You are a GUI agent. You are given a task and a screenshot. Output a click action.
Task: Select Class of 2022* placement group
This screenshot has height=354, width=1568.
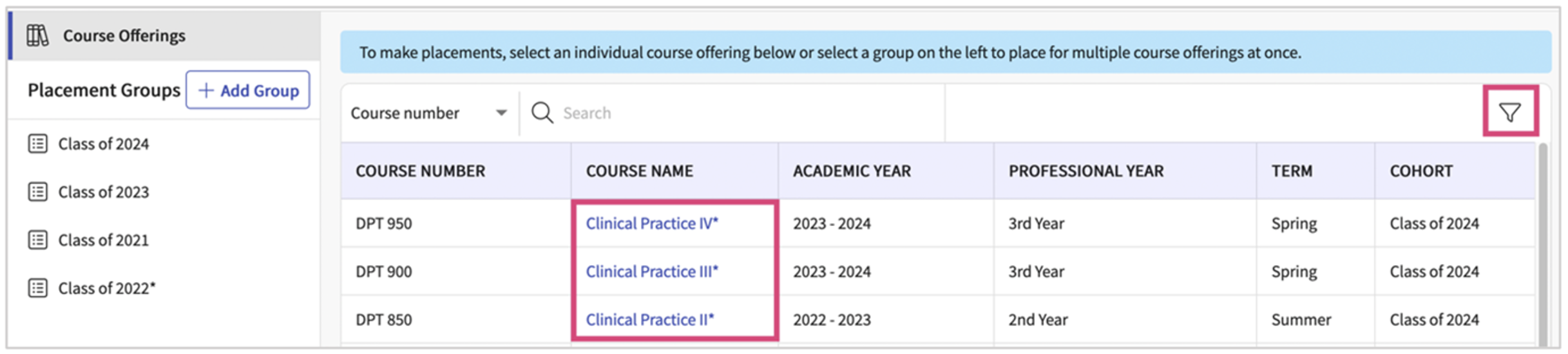pos(107,288)
